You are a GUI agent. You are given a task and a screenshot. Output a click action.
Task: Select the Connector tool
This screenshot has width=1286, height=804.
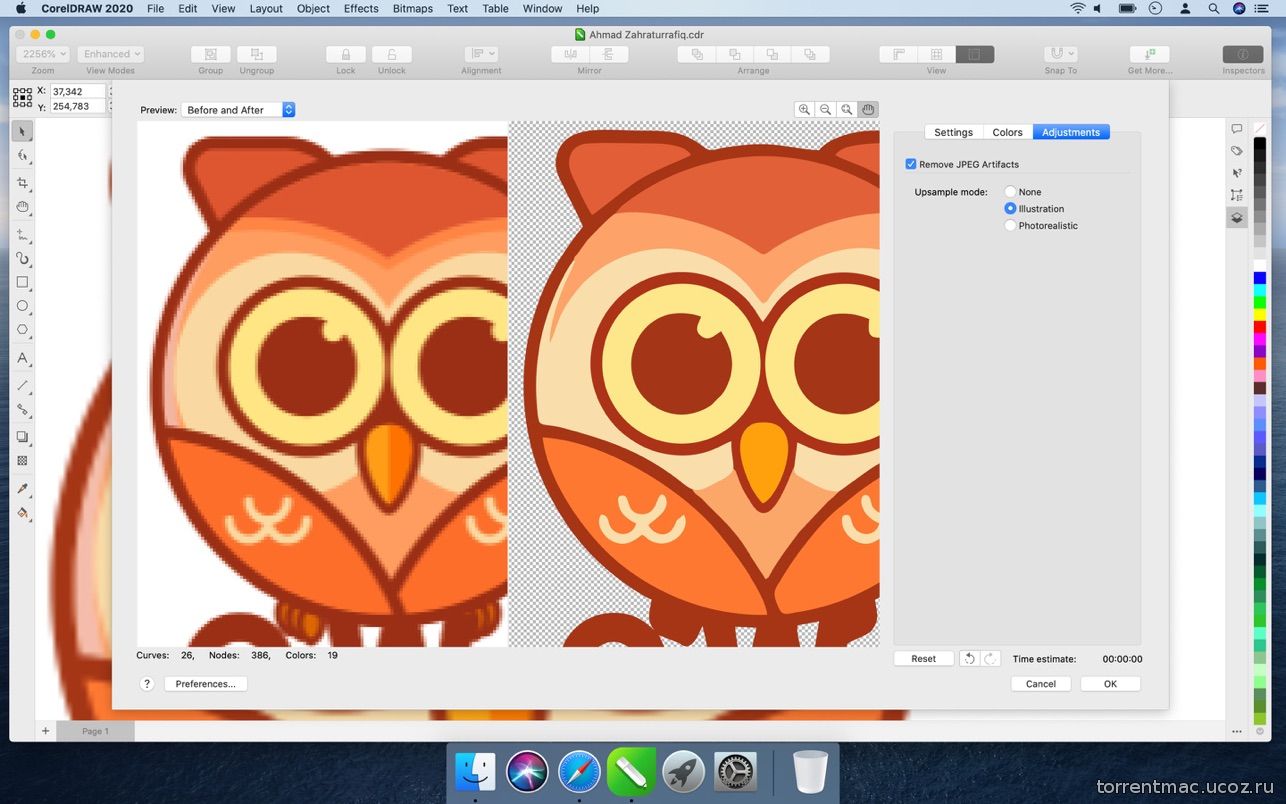[x=22, y=410]
